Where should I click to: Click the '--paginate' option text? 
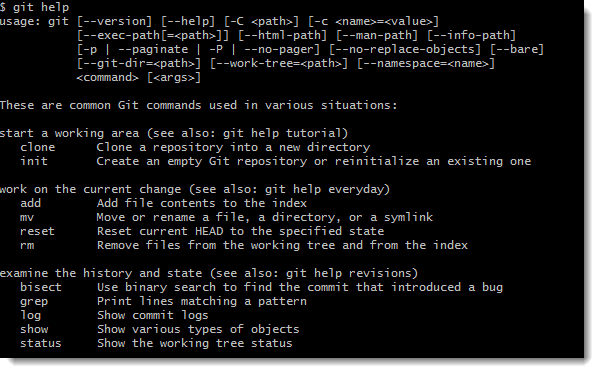pyautogui.click(x=153, y=49)
